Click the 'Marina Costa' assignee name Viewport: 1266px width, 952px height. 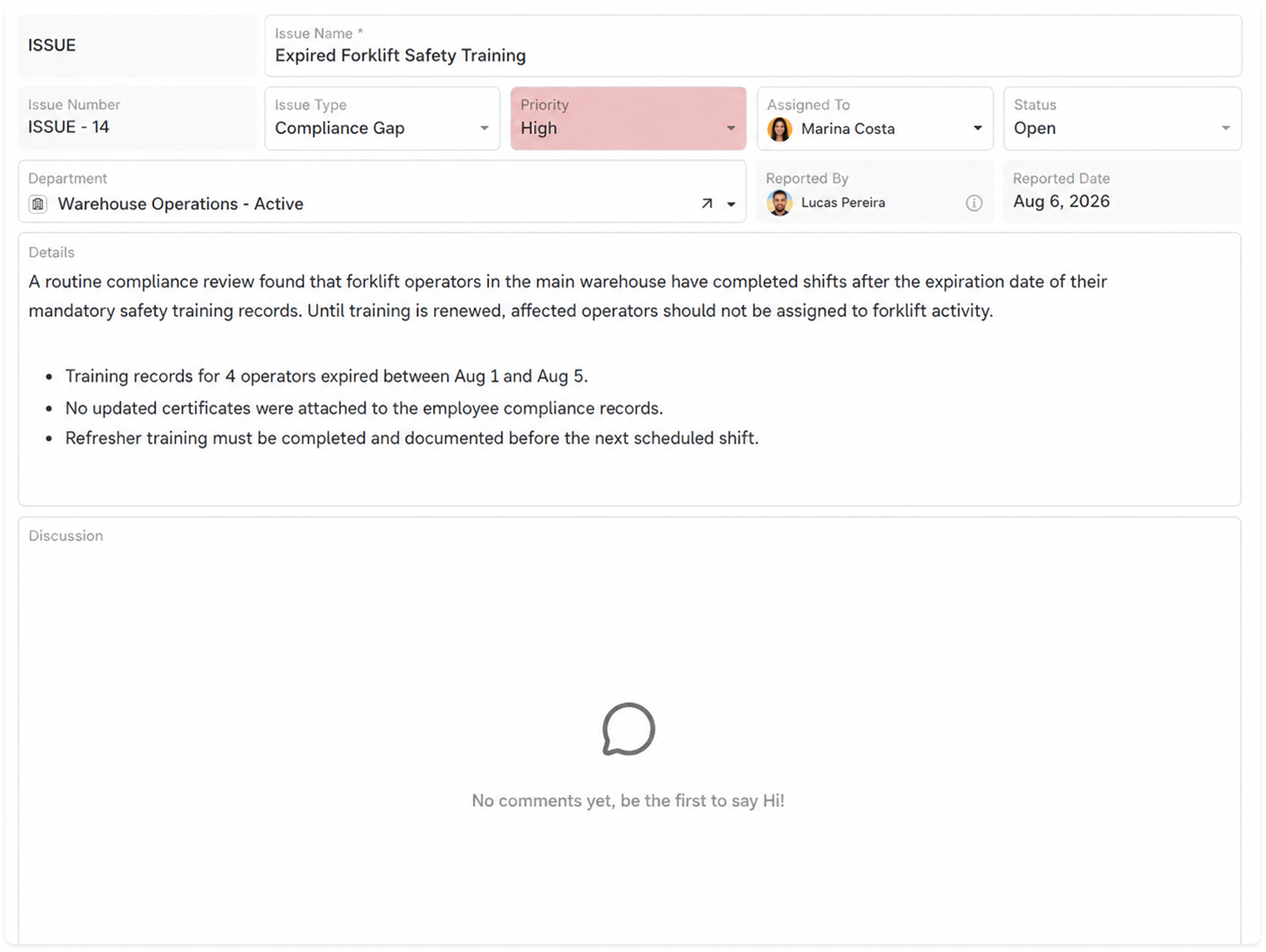coord(848,129)
